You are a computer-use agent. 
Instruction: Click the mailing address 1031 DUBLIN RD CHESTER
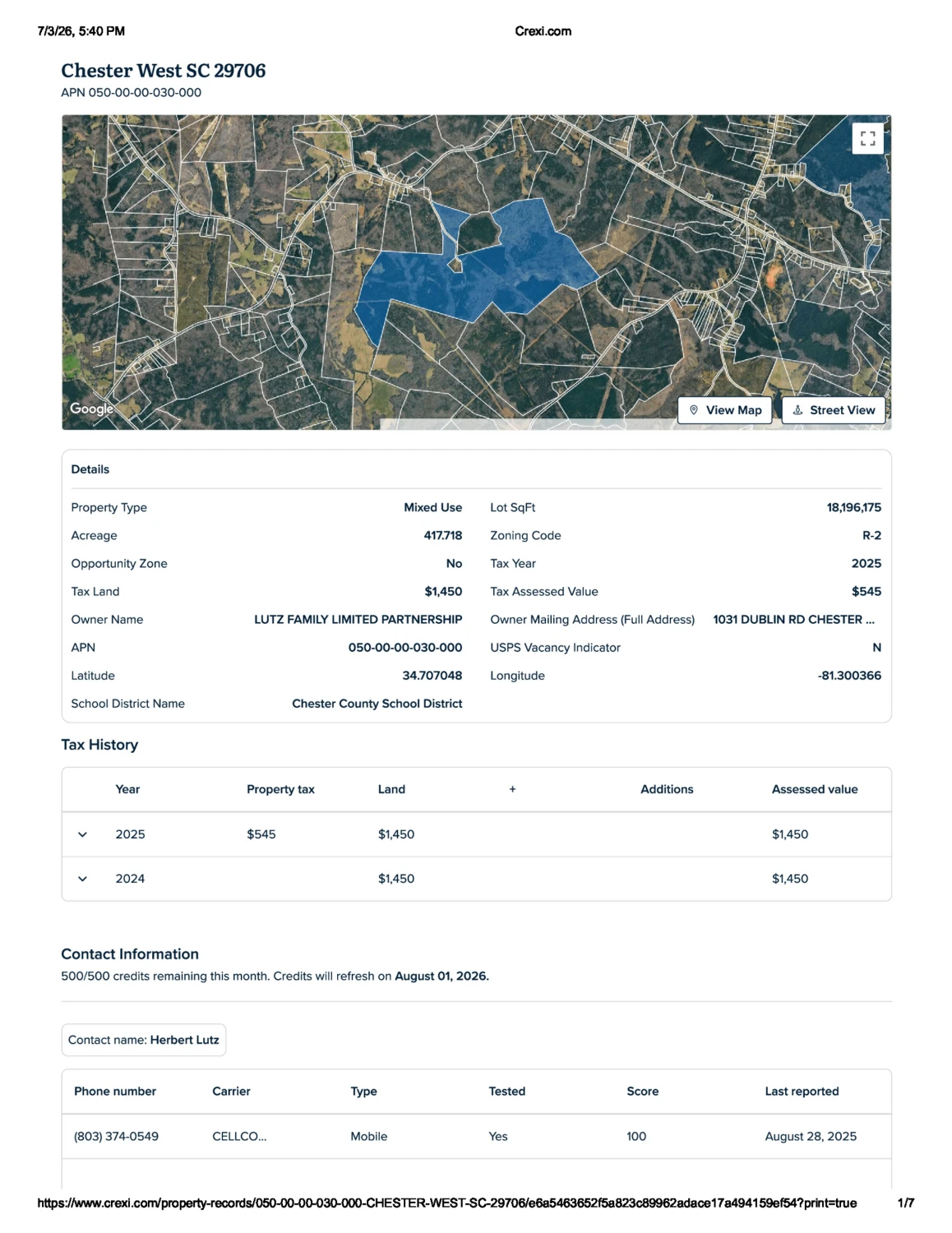coord(793,619)
